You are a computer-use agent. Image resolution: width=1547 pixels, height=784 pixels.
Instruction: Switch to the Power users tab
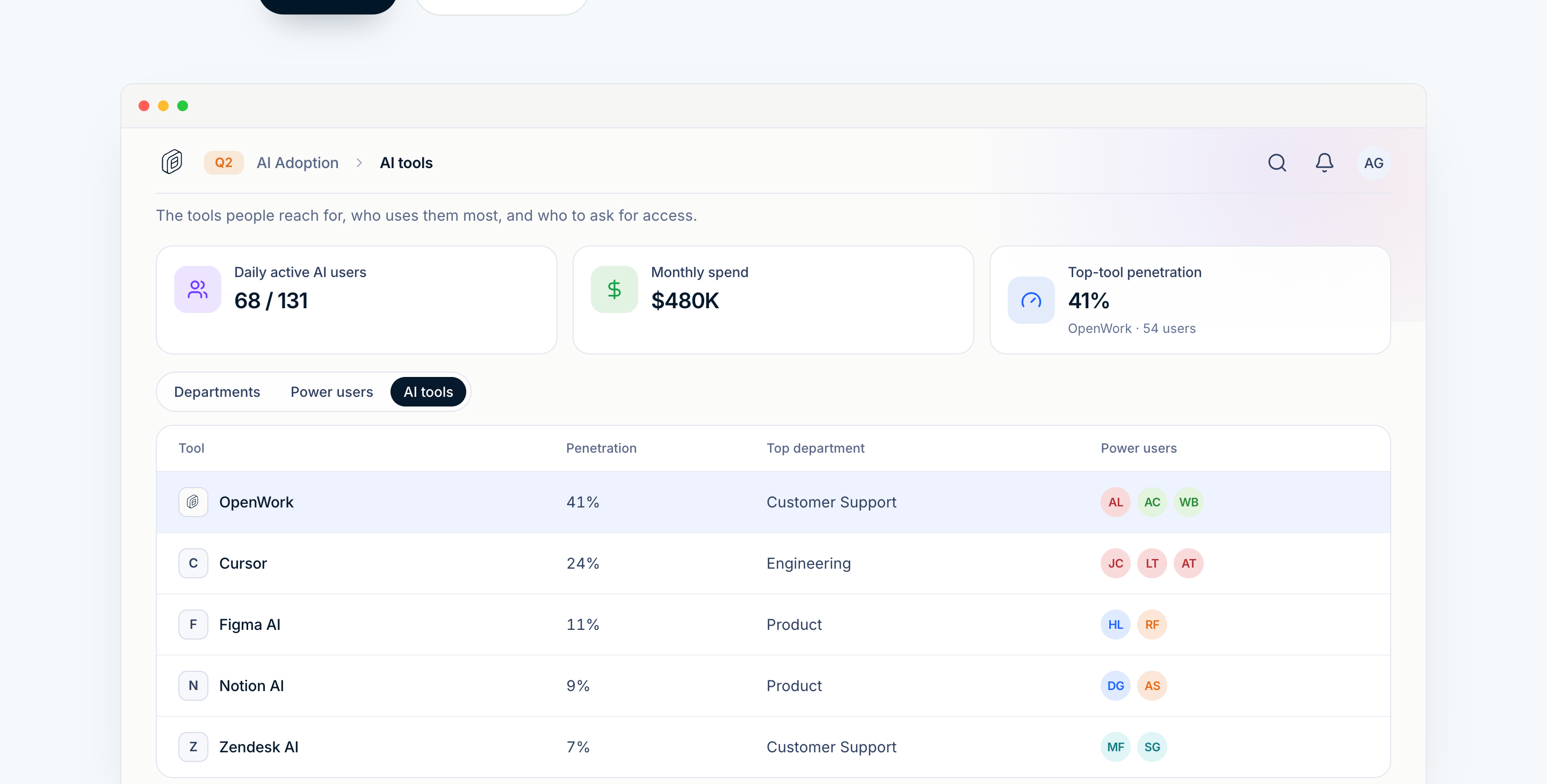click(331, 392)
